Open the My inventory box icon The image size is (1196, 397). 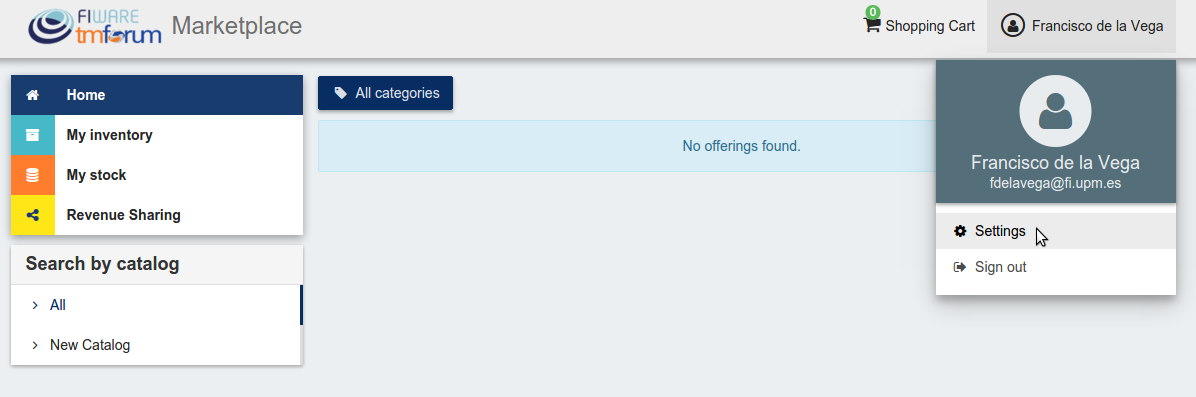click(x=33, y=135)
